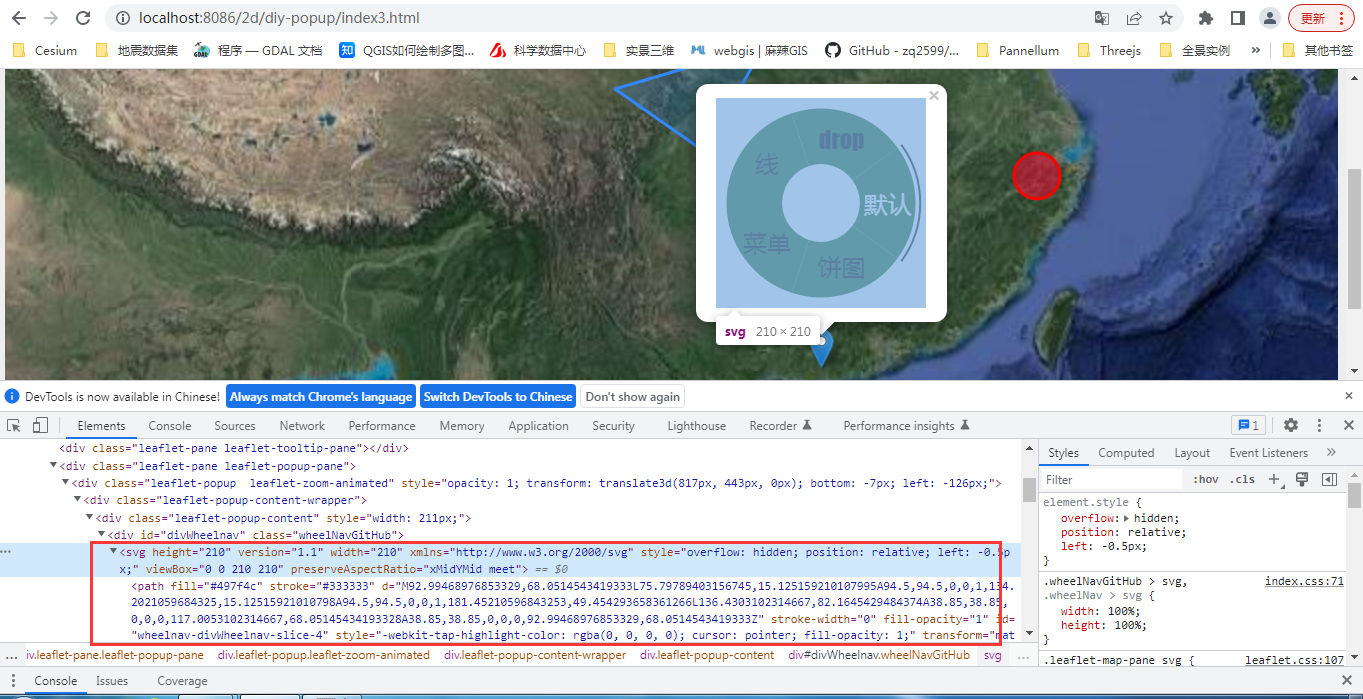Toggle rendering emulations paintbrush icon
The width and height of the screenshot is (1363, 699).
(1302, 479)
